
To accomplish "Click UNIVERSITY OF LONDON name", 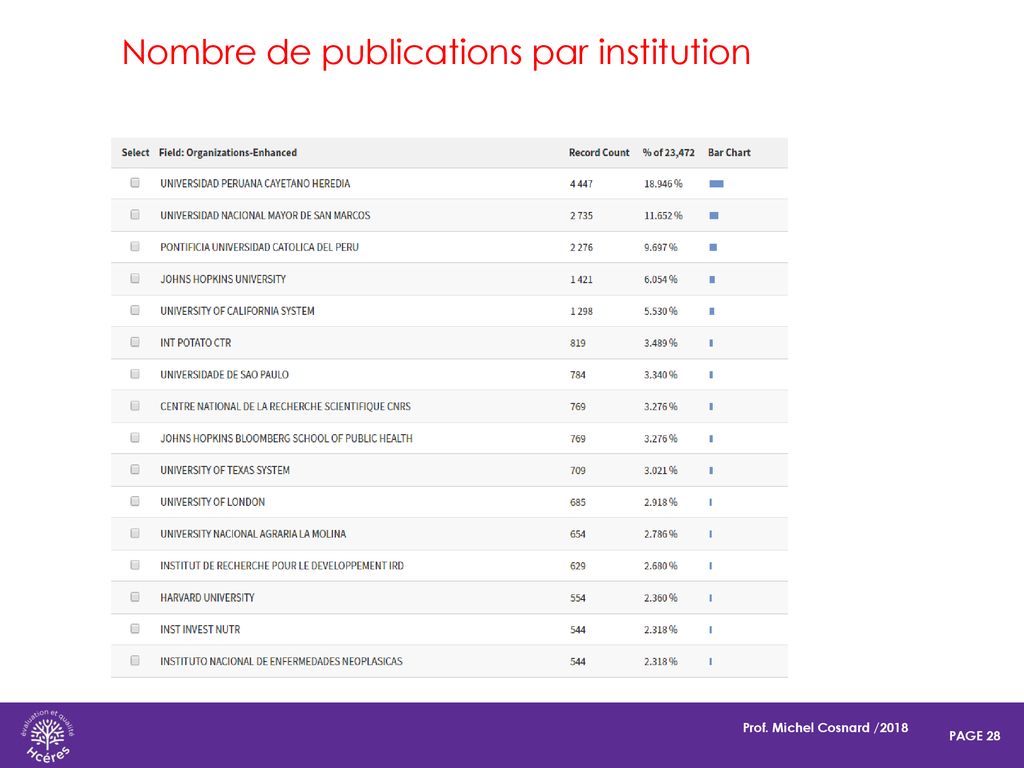I will tap(213, 502).
